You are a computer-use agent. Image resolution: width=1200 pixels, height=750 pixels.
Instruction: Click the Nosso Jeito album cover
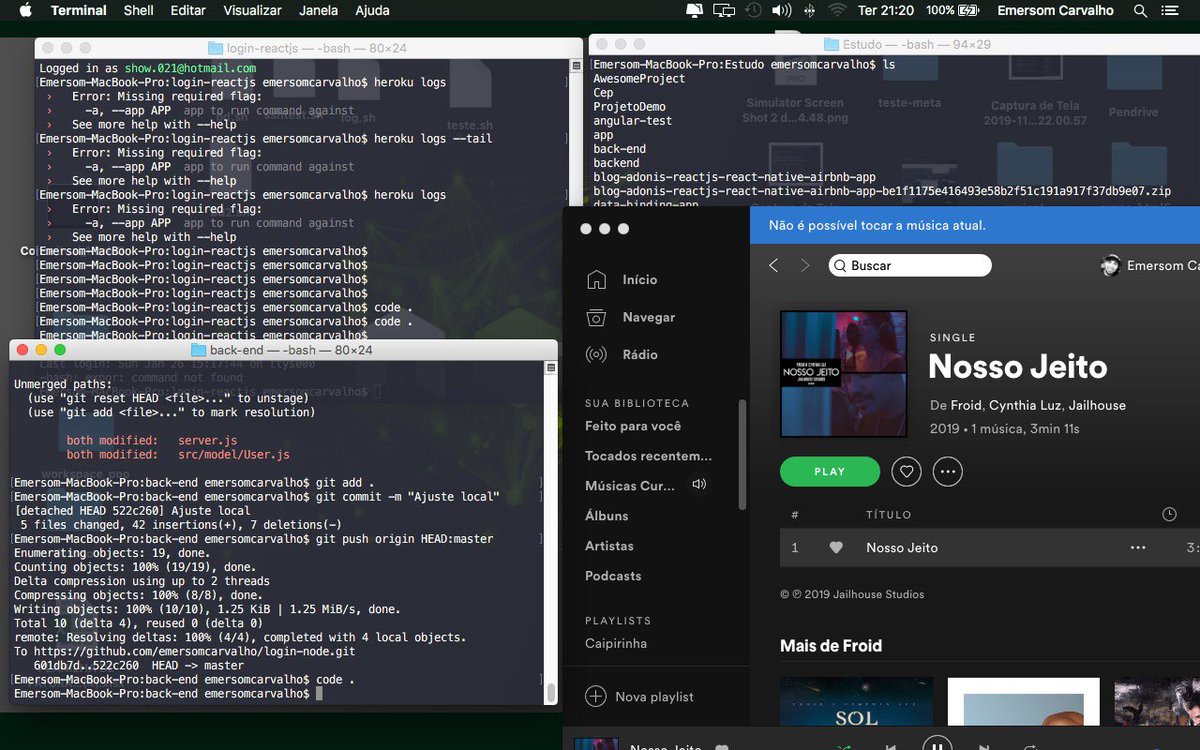[844, 374]
